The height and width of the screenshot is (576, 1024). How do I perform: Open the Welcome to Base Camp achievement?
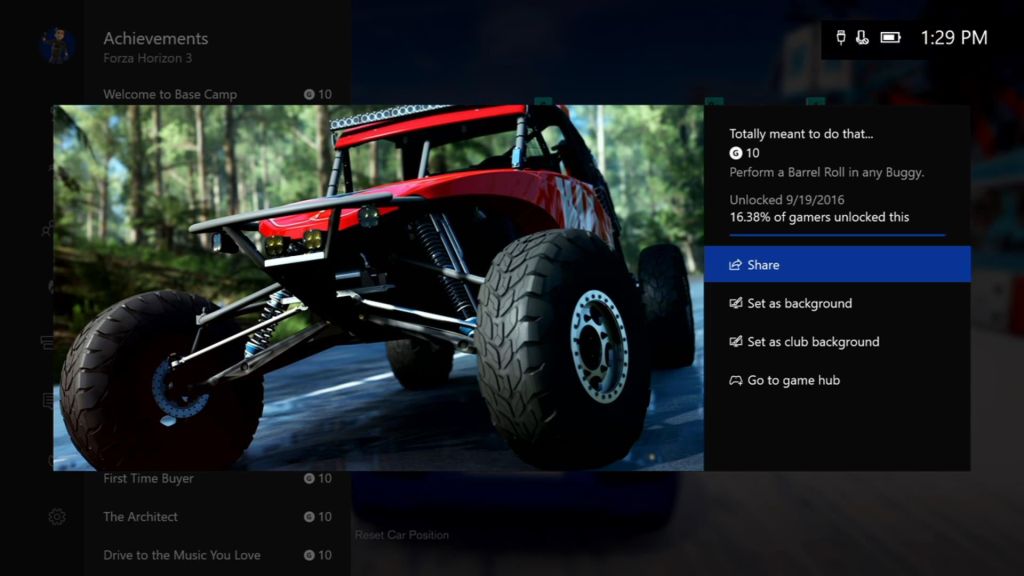click(217, 94)
